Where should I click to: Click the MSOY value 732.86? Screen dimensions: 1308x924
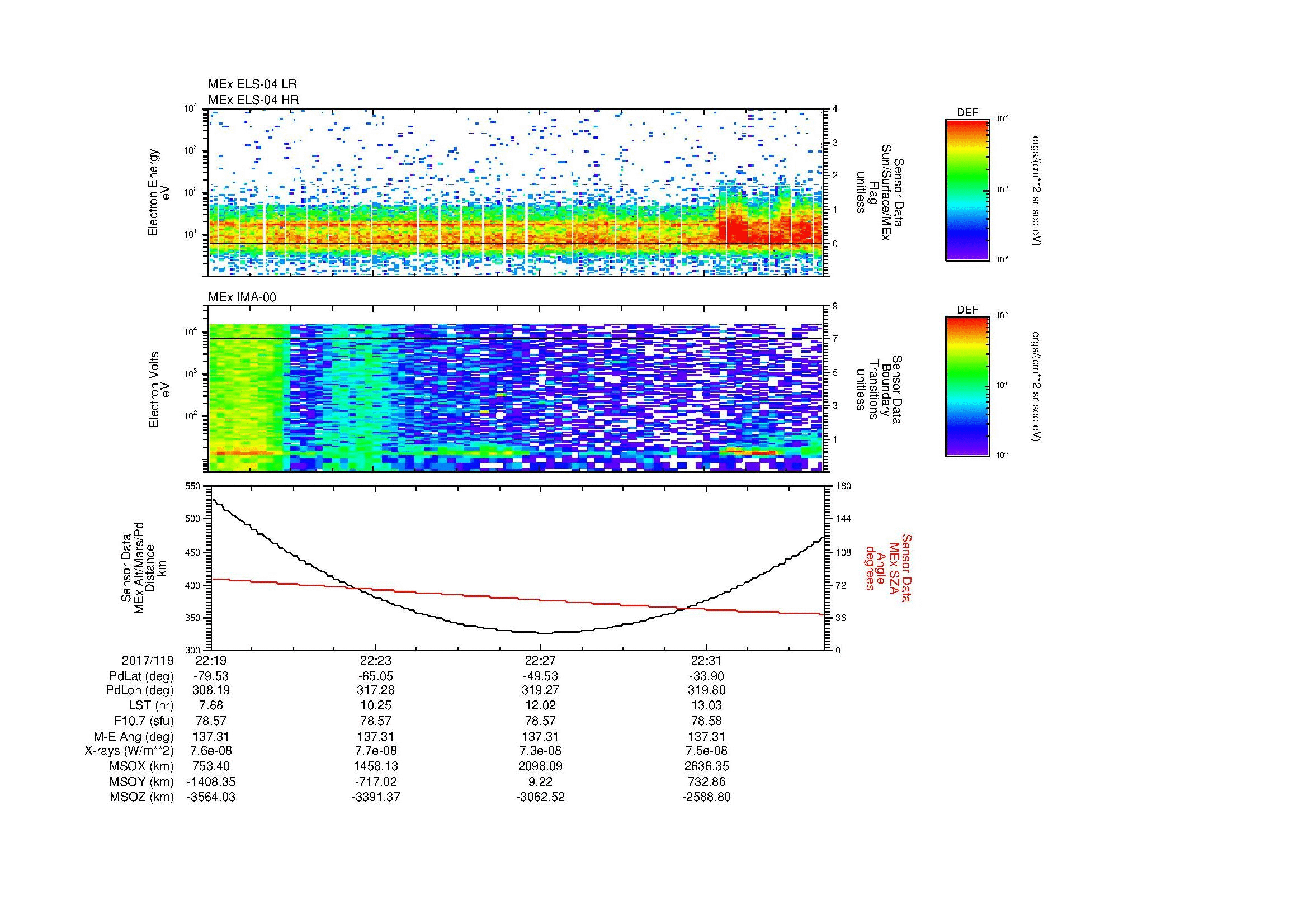[706, 781]
